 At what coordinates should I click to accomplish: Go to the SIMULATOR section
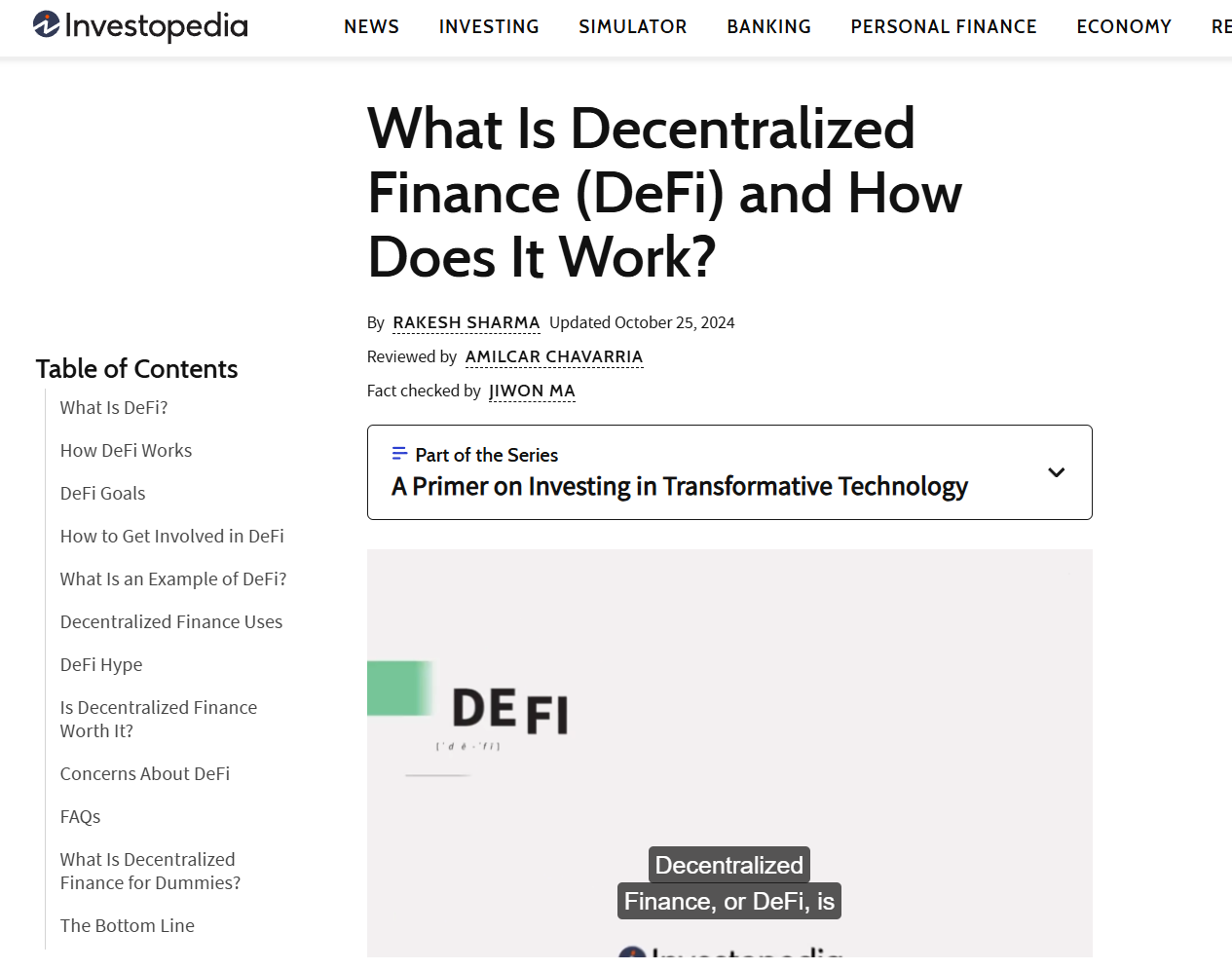tap(633, 27)
